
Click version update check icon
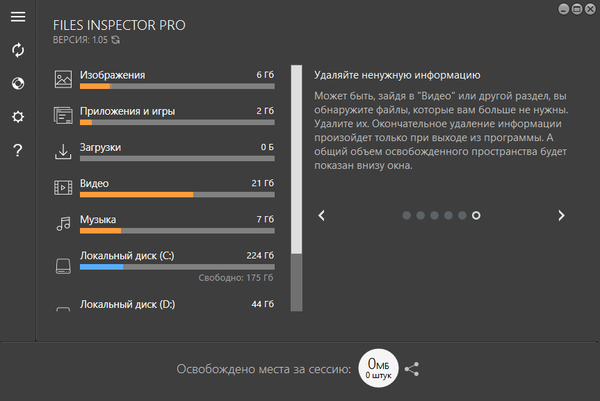click(116, 40)
